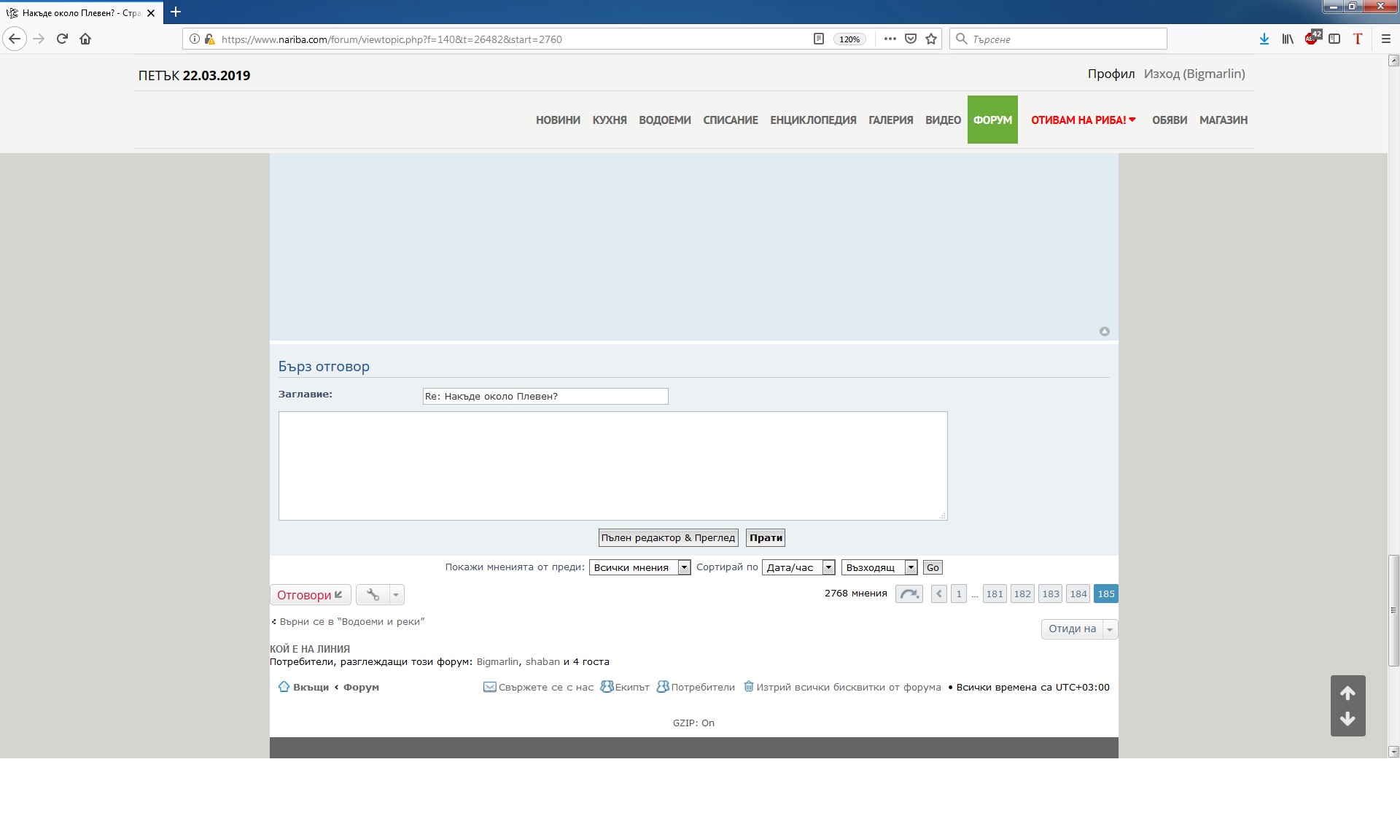The height and width of the screenshot is (840, 1400).
Task: Click the browser home icon
Action: tap(85, 39)
